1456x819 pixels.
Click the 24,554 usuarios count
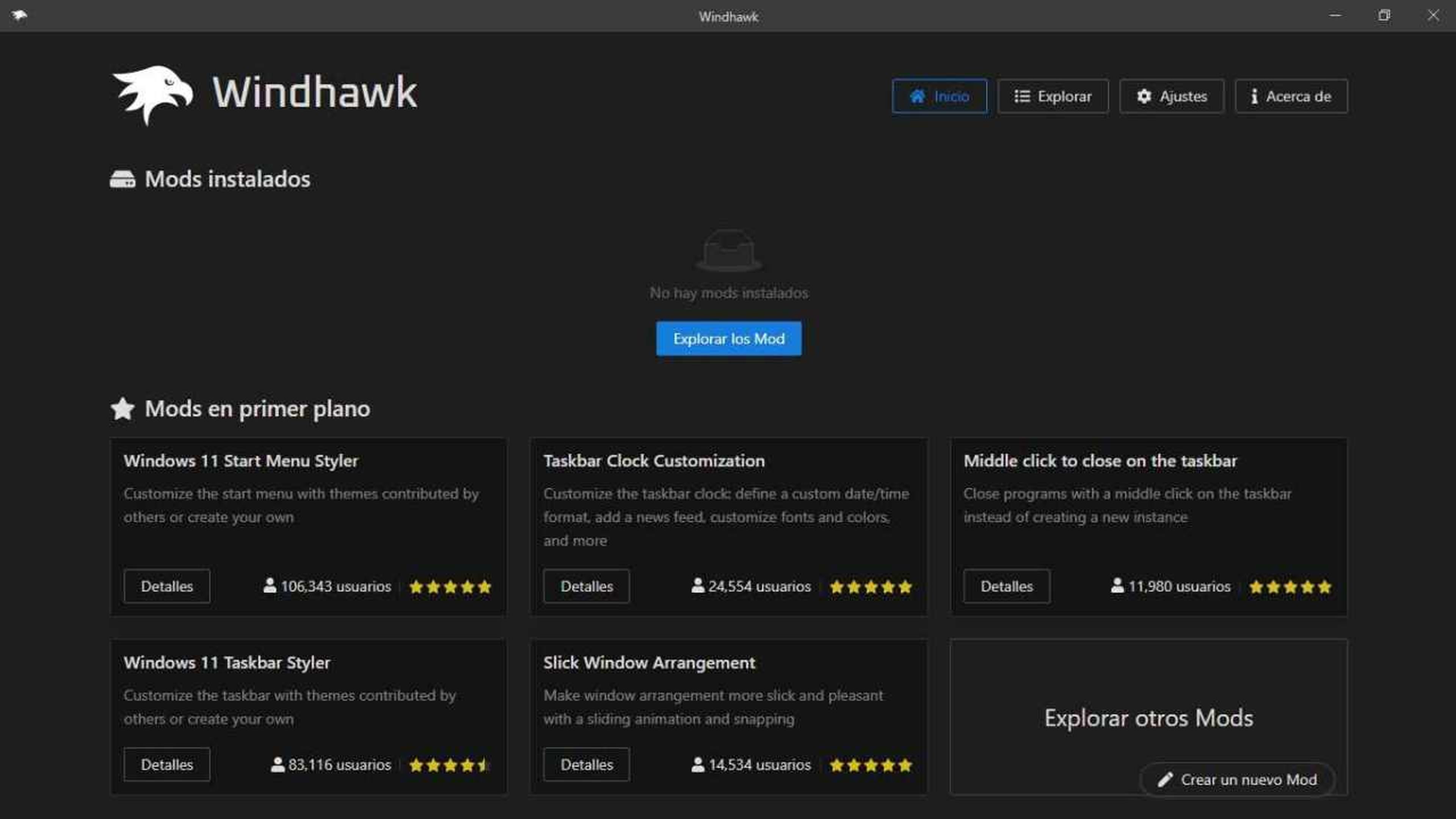(759, 586)
